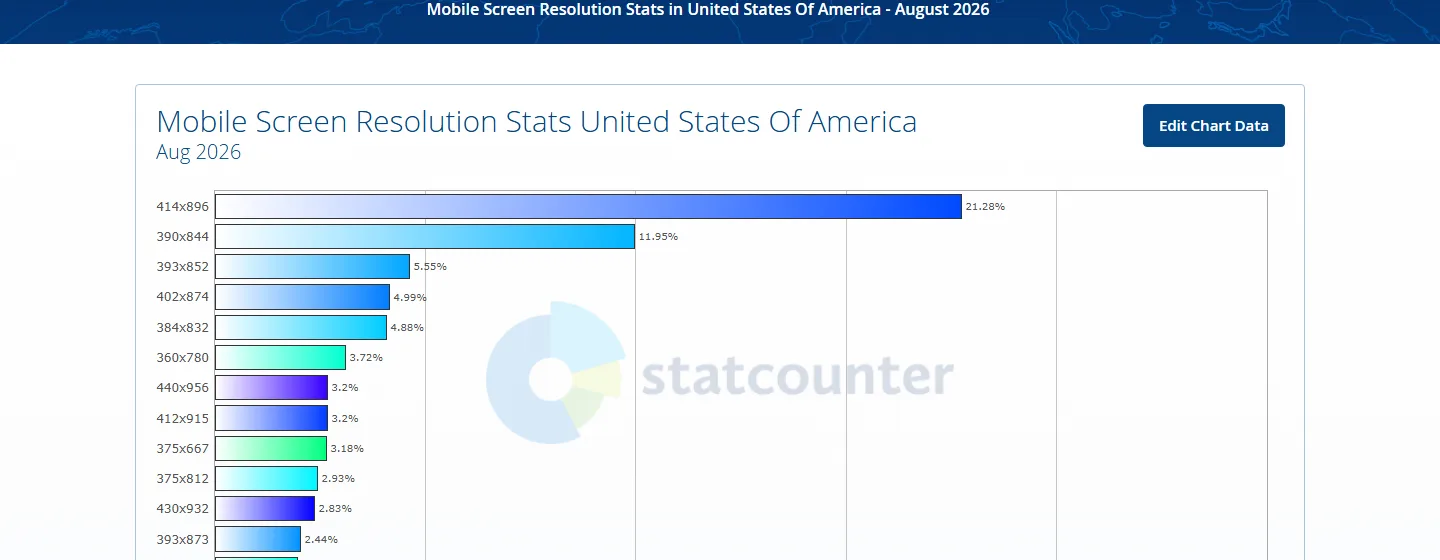Click the Edit Chart Data button

tap(1213, 126)
